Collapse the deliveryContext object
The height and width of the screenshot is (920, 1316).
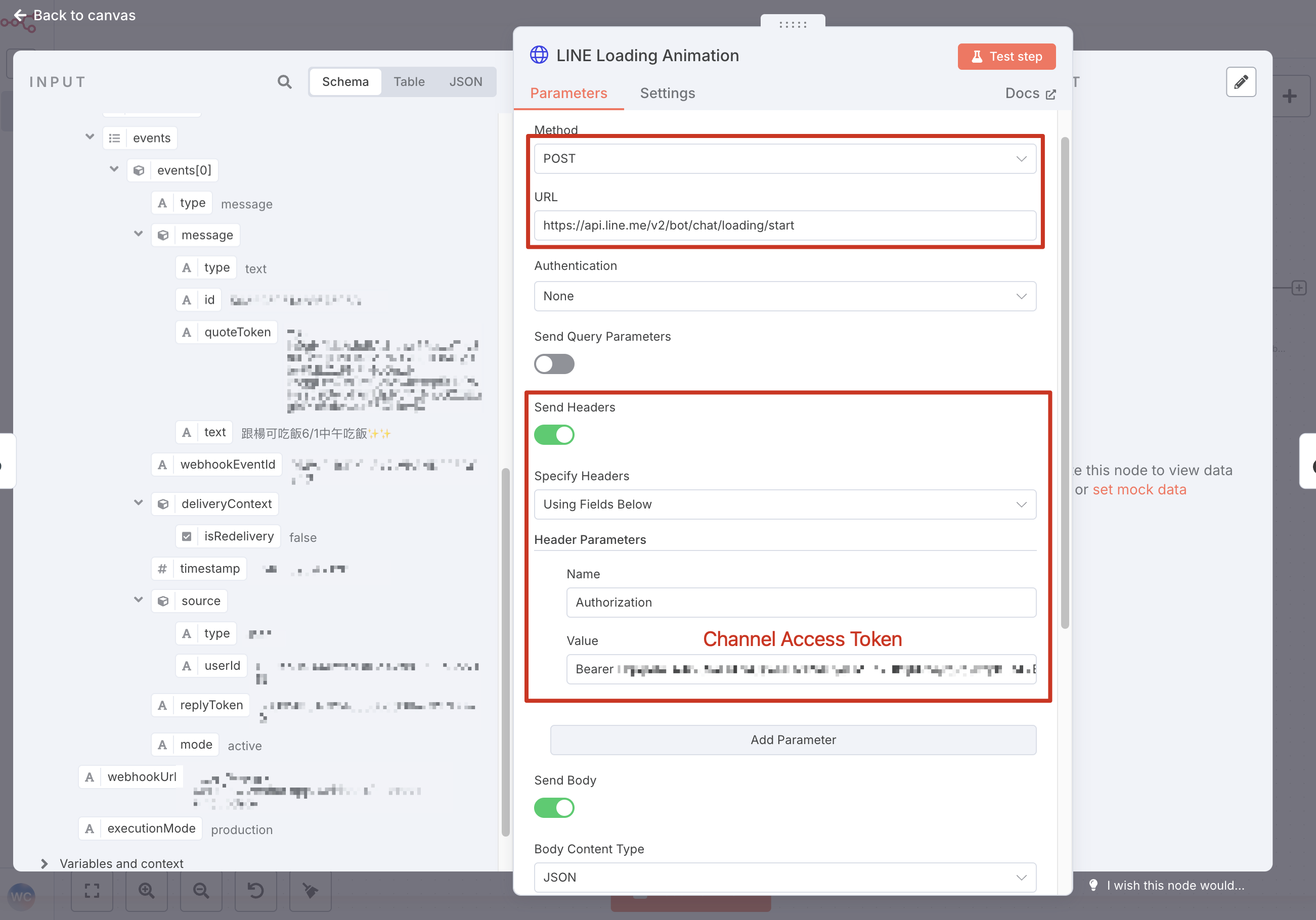pyautogui.click(x=138, y=502)
